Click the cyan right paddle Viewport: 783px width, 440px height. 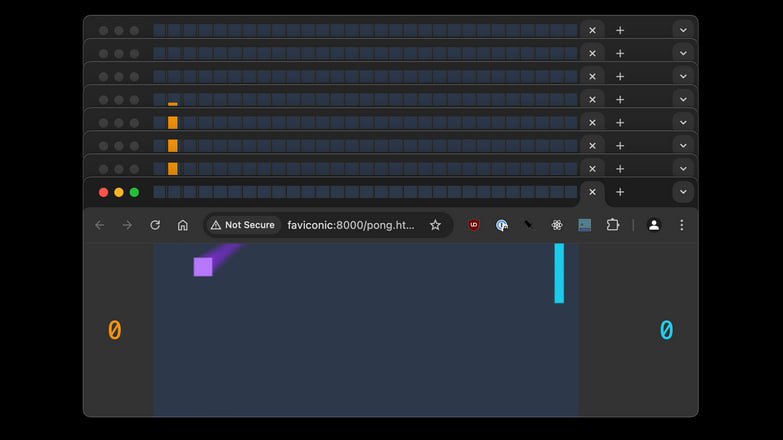(x=559, y=273)
